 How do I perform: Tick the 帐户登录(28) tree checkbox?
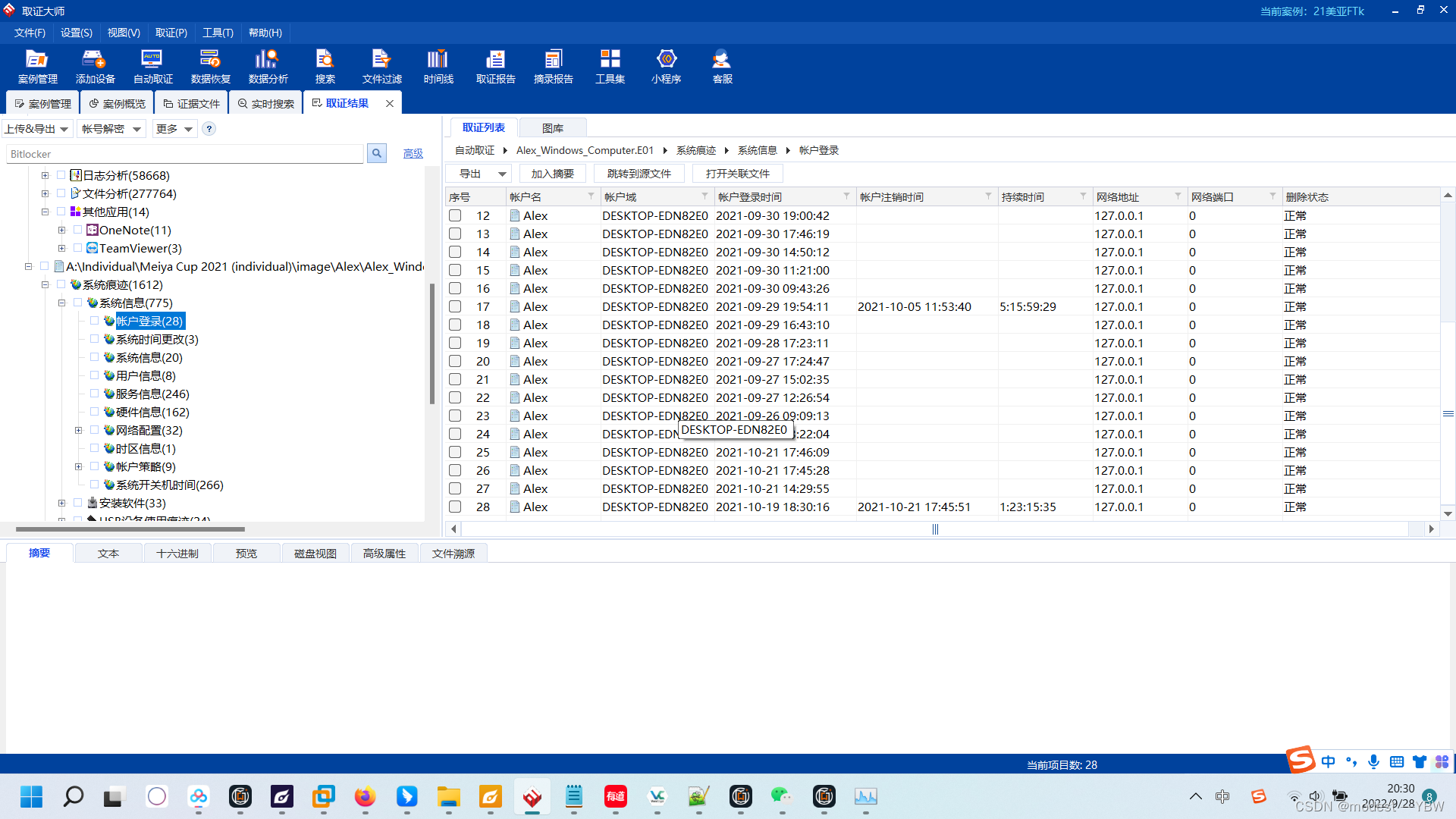94,321
